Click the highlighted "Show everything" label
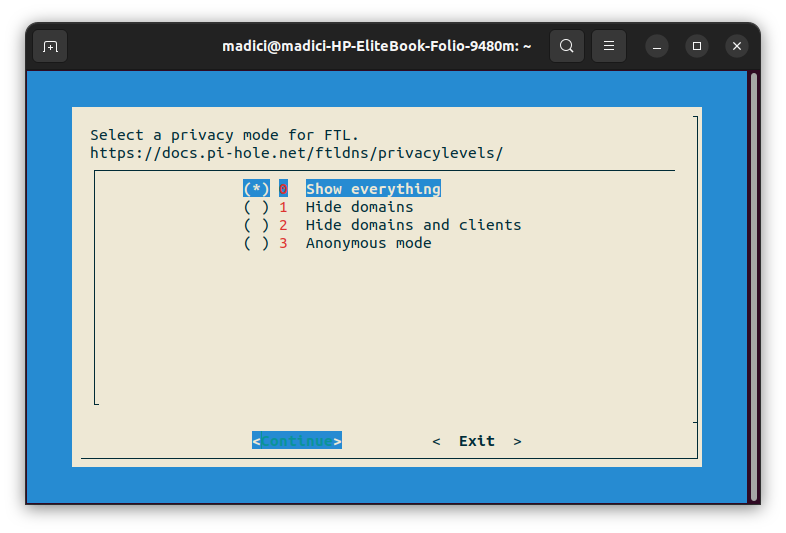Image resolution: width=786 pixels, height=533 pixels. (x=373, y=189)
